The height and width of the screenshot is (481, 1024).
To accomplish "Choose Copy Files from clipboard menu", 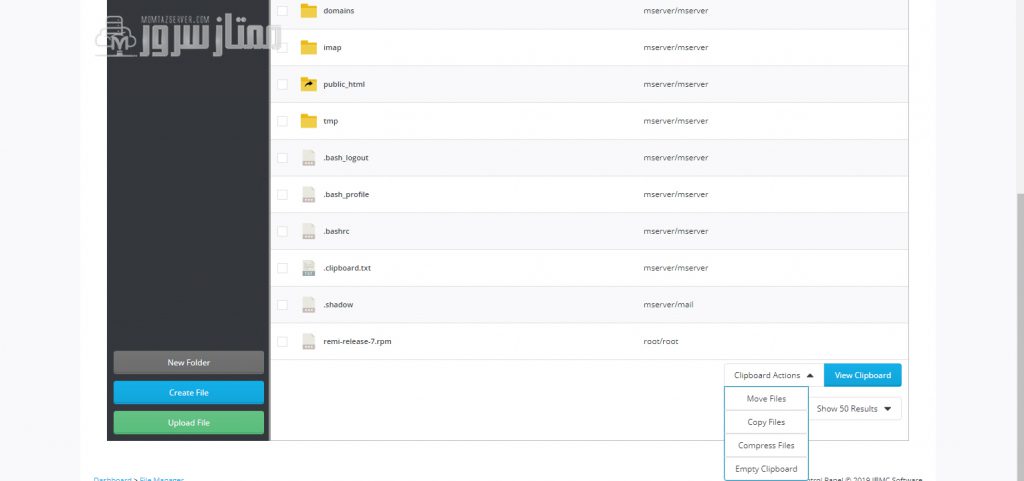I will coord(766,422).
